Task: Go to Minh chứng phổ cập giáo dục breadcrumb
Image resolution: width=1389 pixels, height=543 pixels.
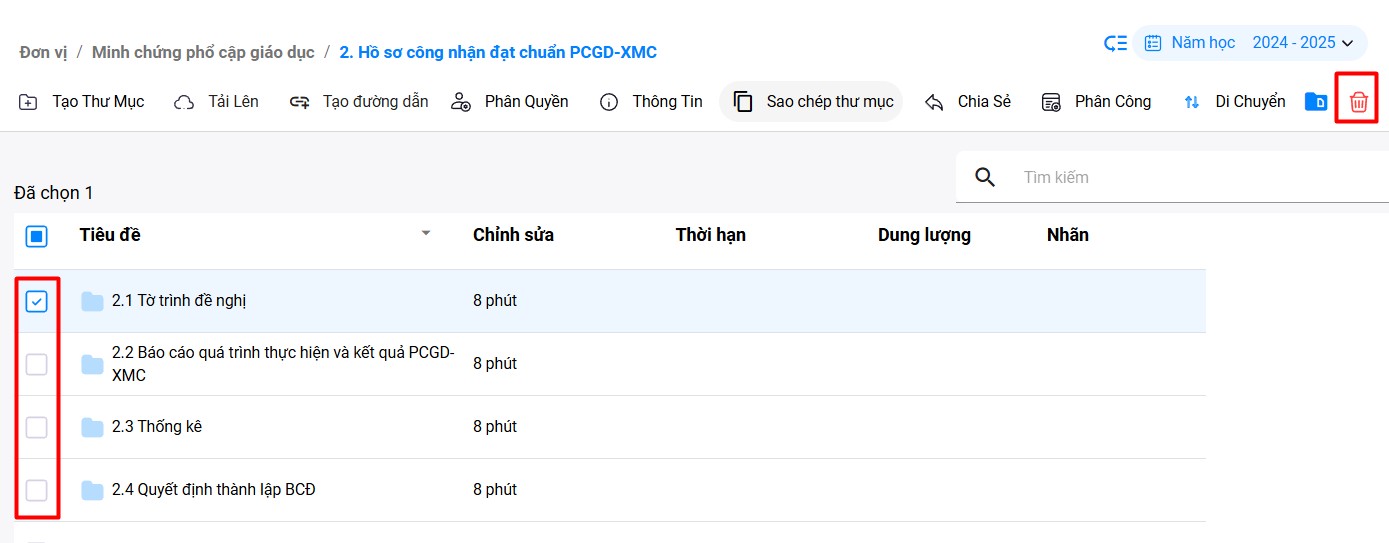Action: pos(203,52)
